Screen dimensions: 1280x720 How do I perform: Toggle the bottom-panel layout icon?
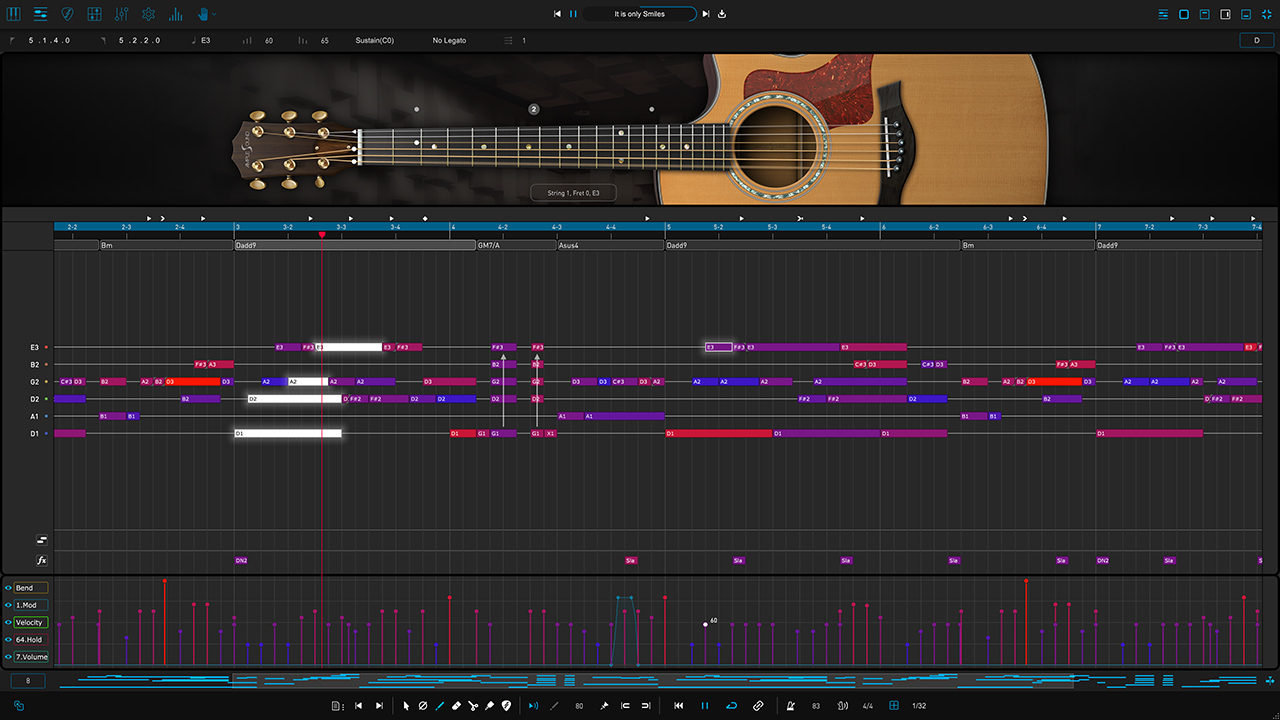tap(1245, 14)
